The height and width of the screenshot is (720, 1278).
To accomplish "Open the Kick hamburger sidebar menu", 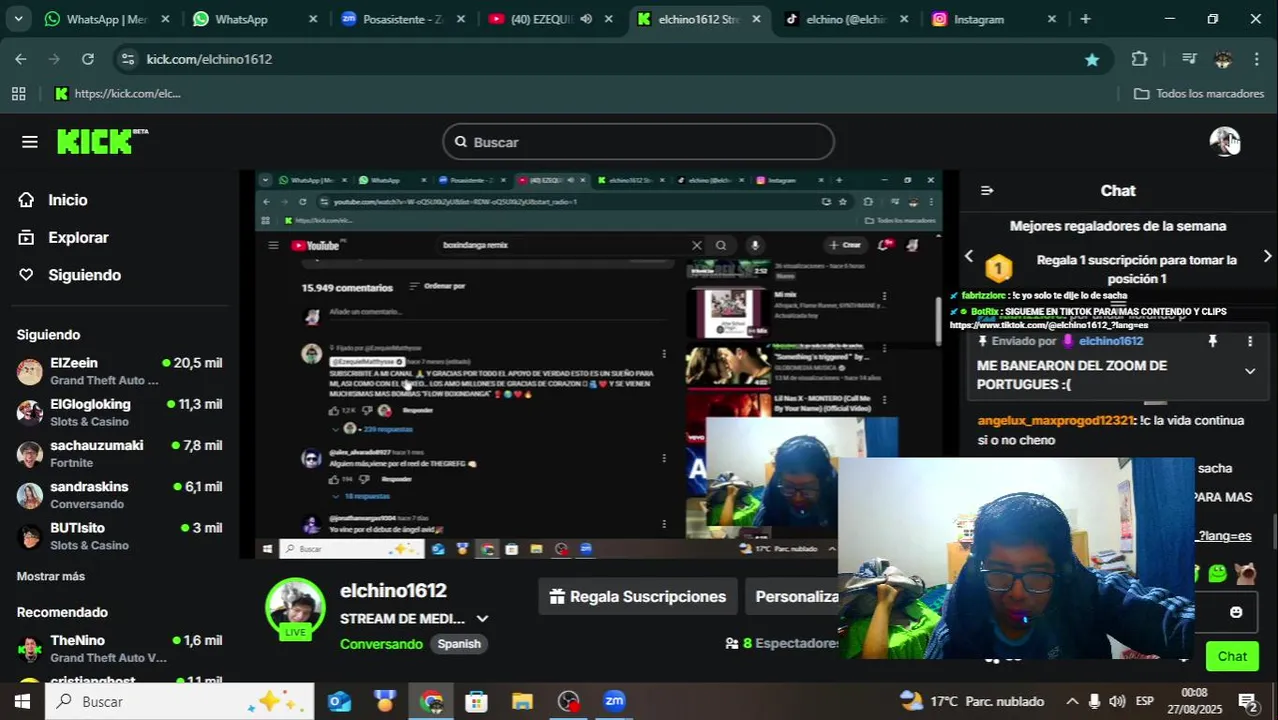I will [30, 142].
